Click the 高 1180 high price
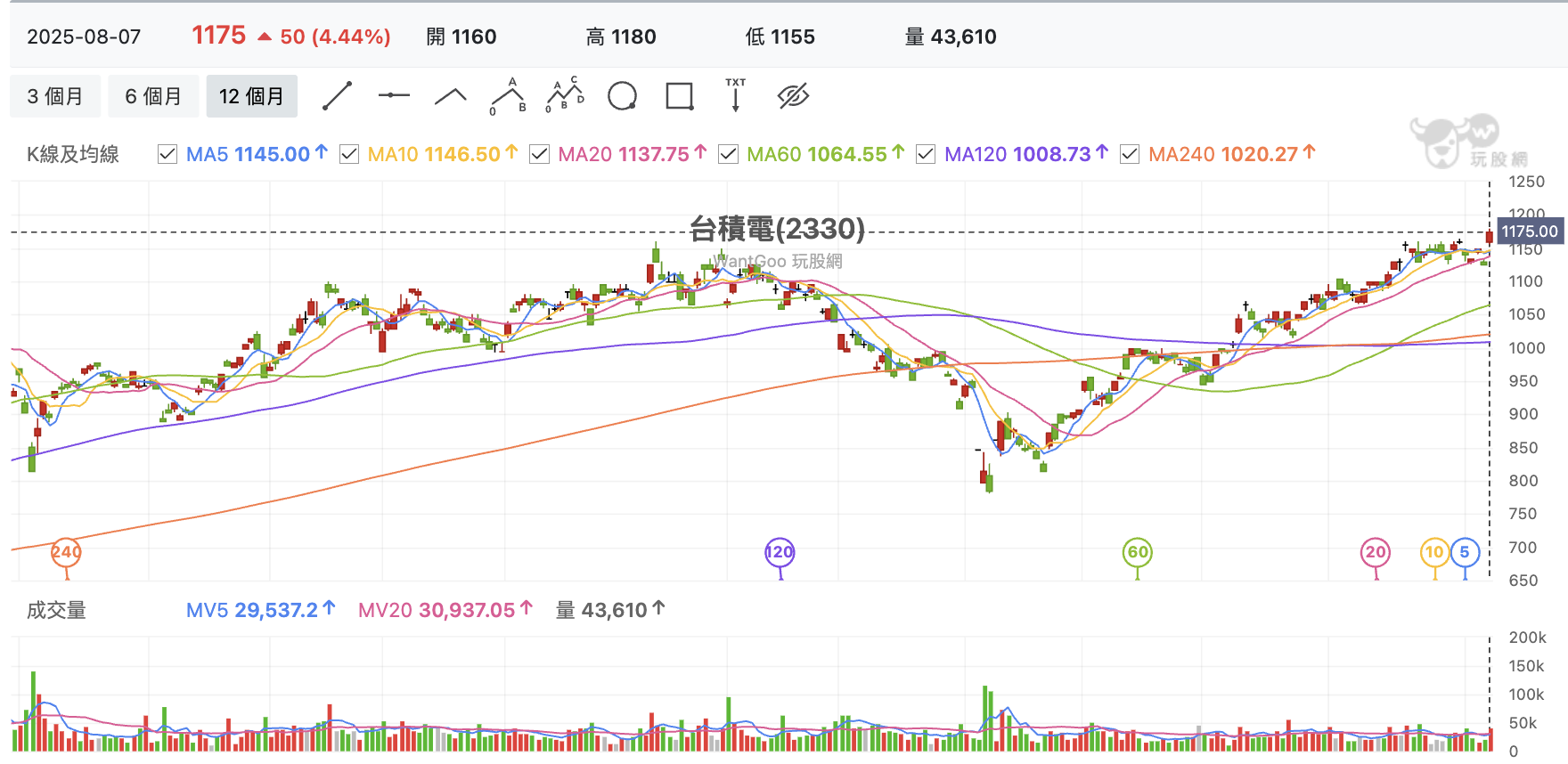Image resolution: width=1568 pixels, height=764 pixels. [621, 37]
